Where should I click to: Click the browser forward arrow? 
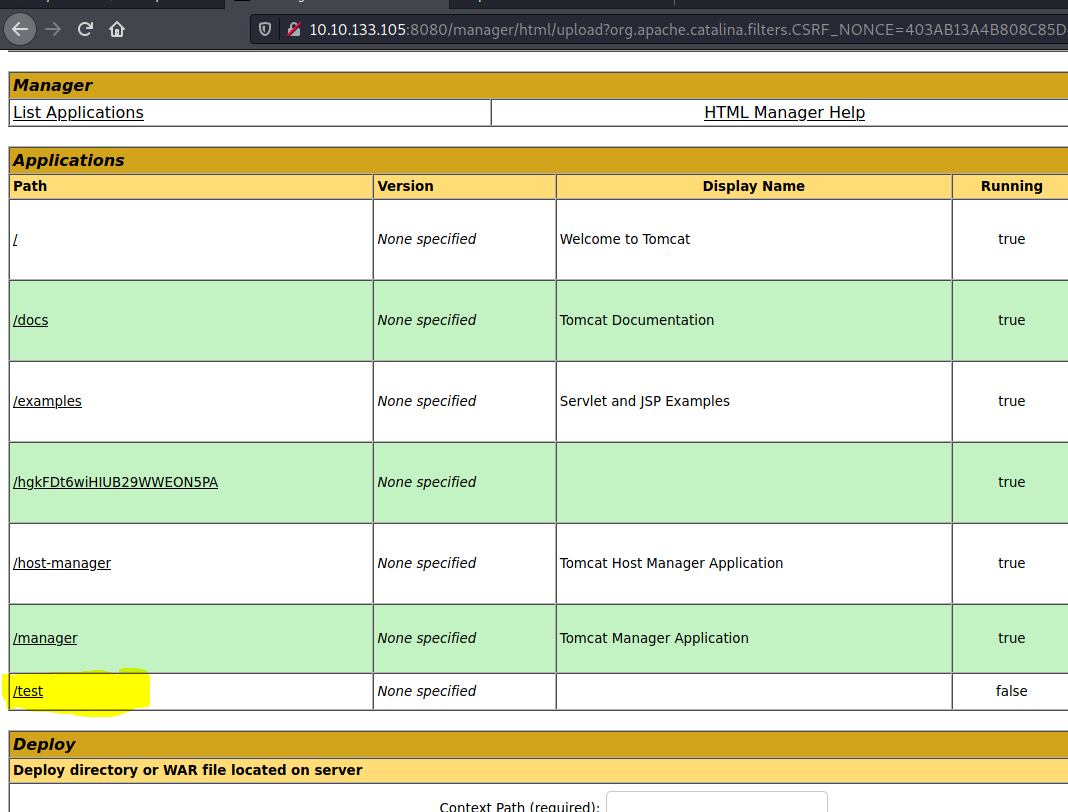point(53,29)
